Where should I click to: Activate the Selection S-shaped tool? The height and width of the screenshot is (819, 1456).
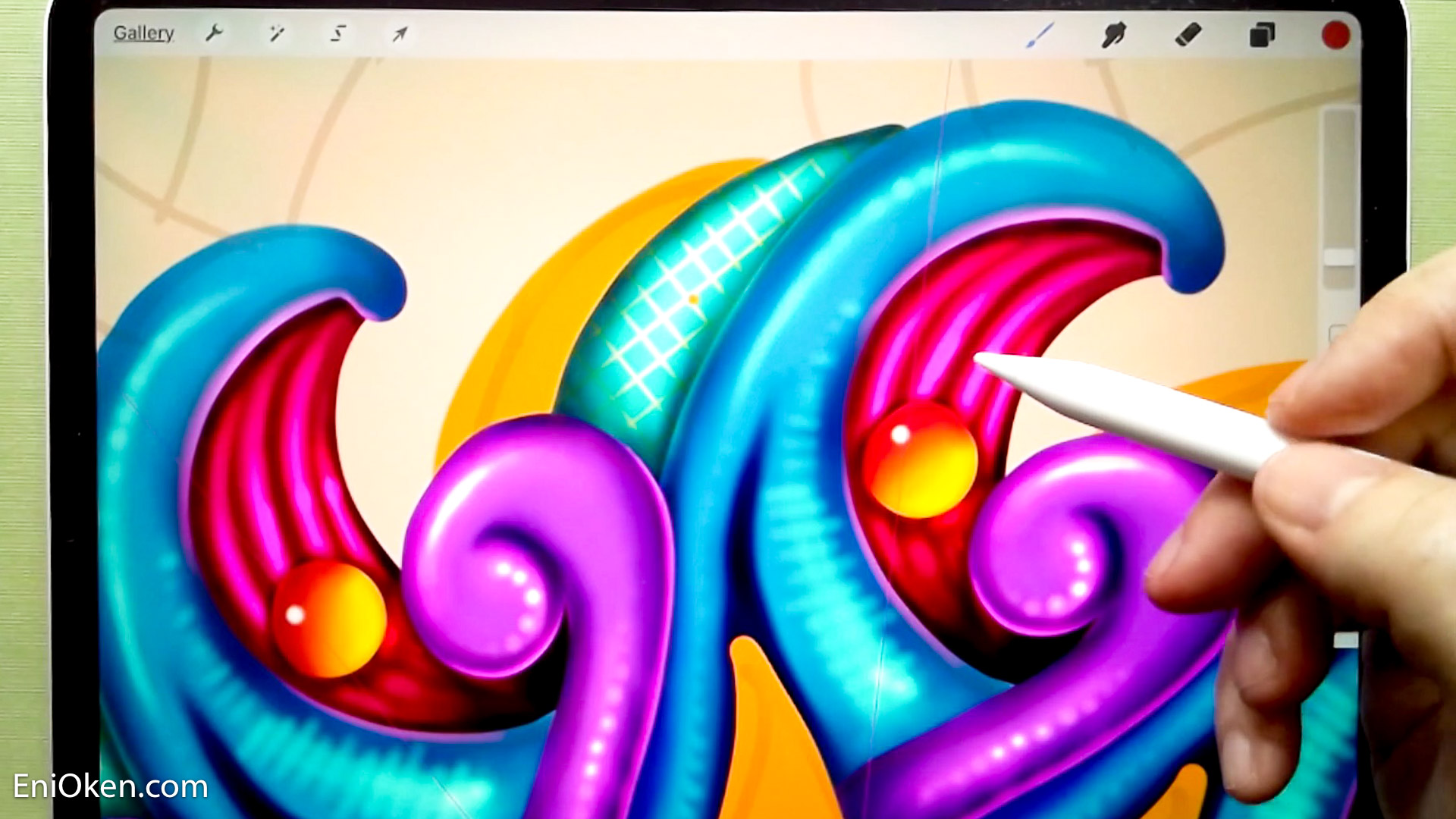click(x=338, y=33)
